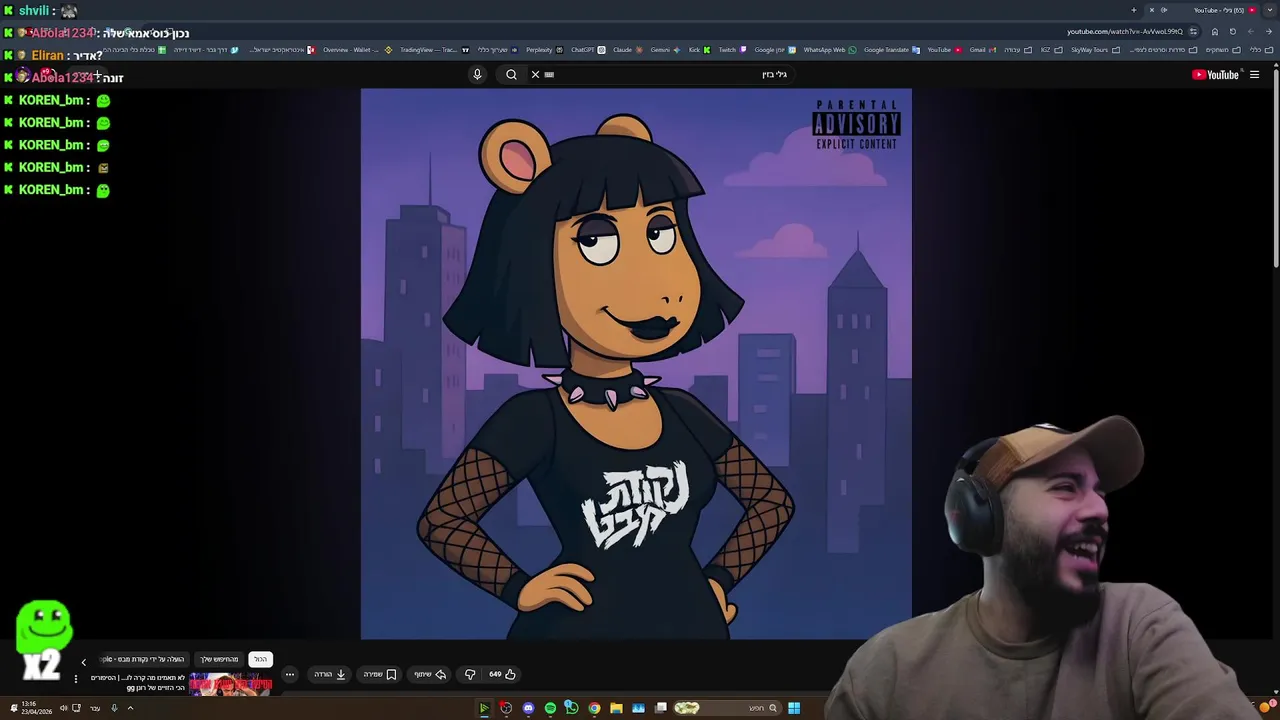Viewport: 1280px width, 720px height.
Task: Select the הועלה על ידי נקודת מבט chip
Action: [x=143, y=659]
